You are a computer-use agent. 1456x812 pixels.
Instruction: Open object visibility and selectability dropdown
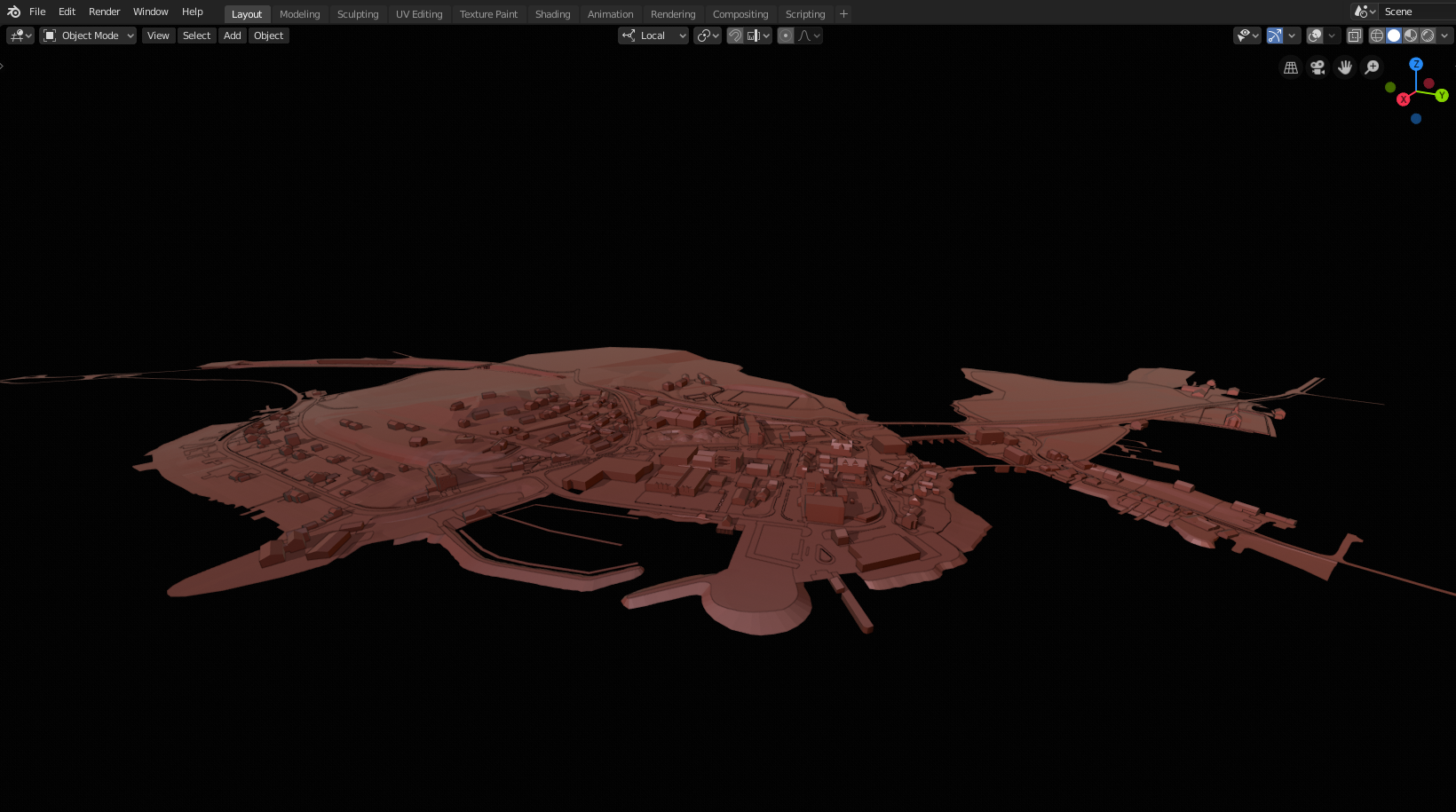(x=1247, y=35)
